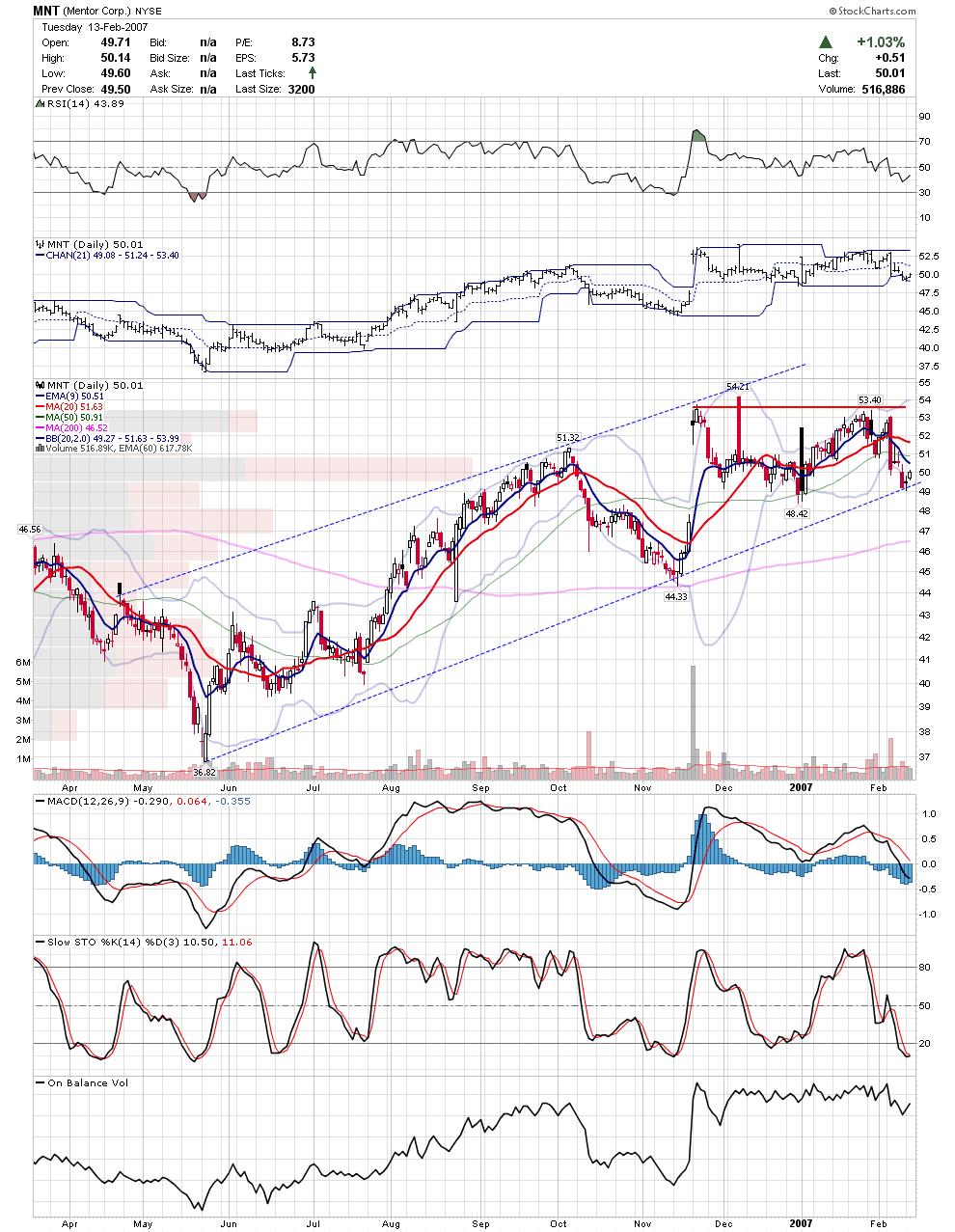The height and width of the screenshot is (1232, 955).
Task: Click the High value 50.14
Action: [x=114, y=58]
